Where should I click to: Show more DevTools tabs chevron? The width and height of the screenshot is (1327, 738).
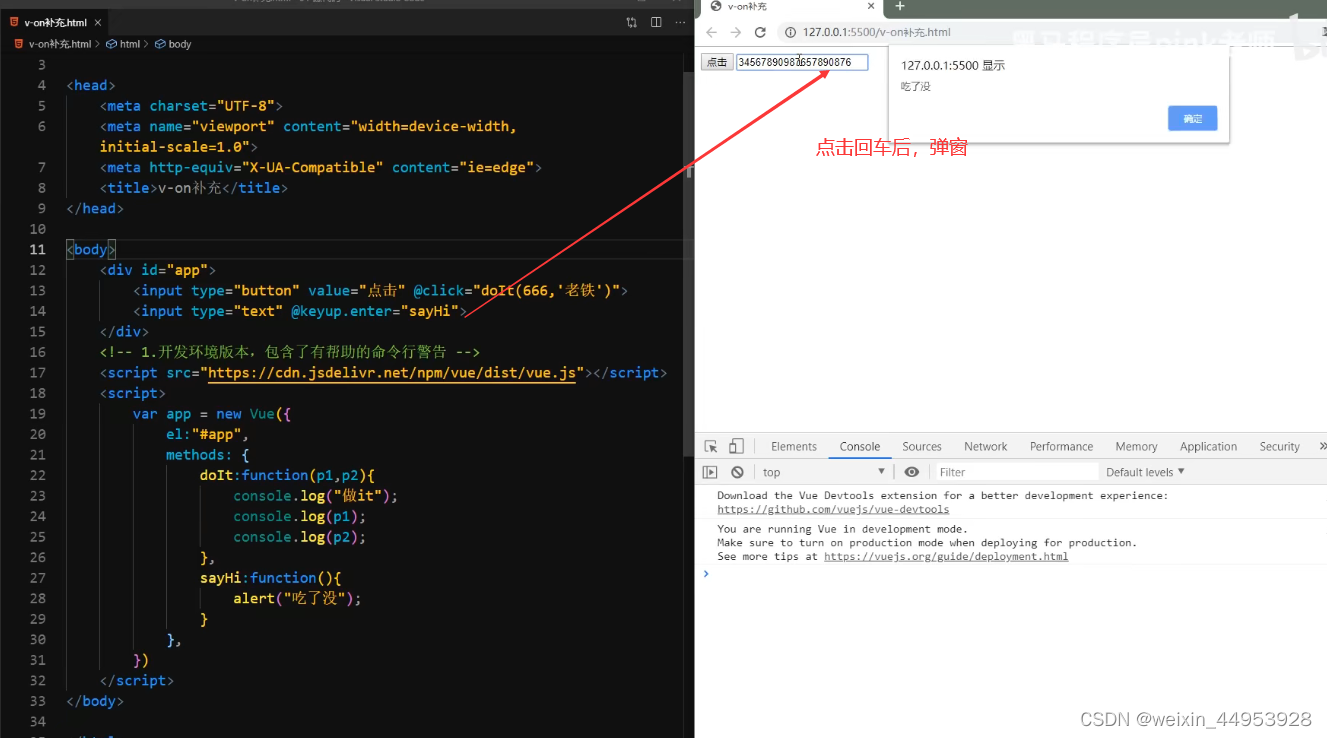coord(1322,446)
